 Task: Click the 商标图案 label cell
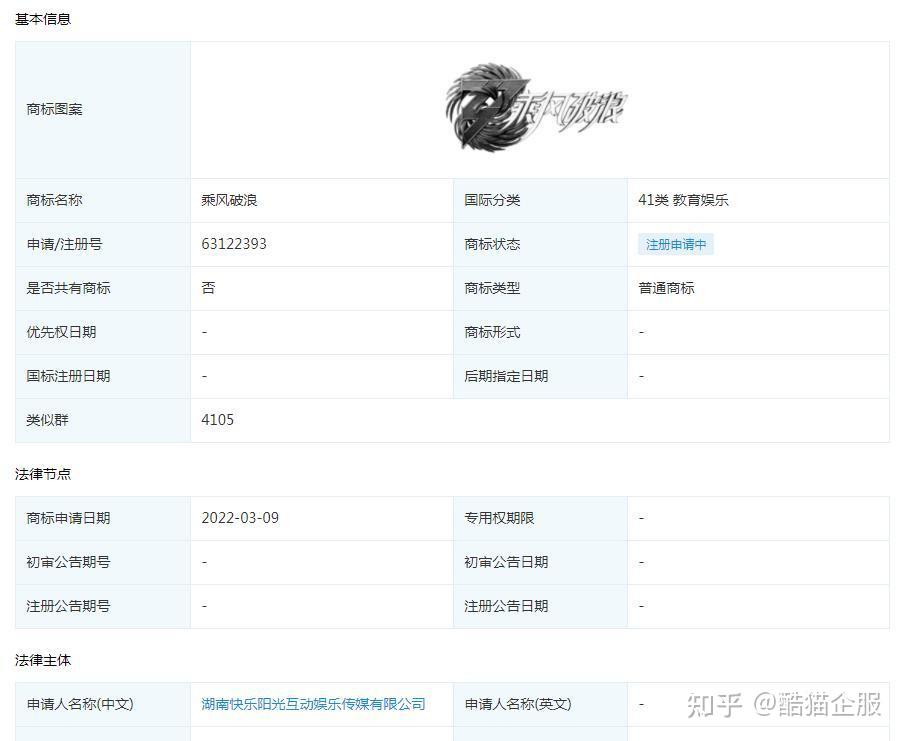[x=103, y=110]
